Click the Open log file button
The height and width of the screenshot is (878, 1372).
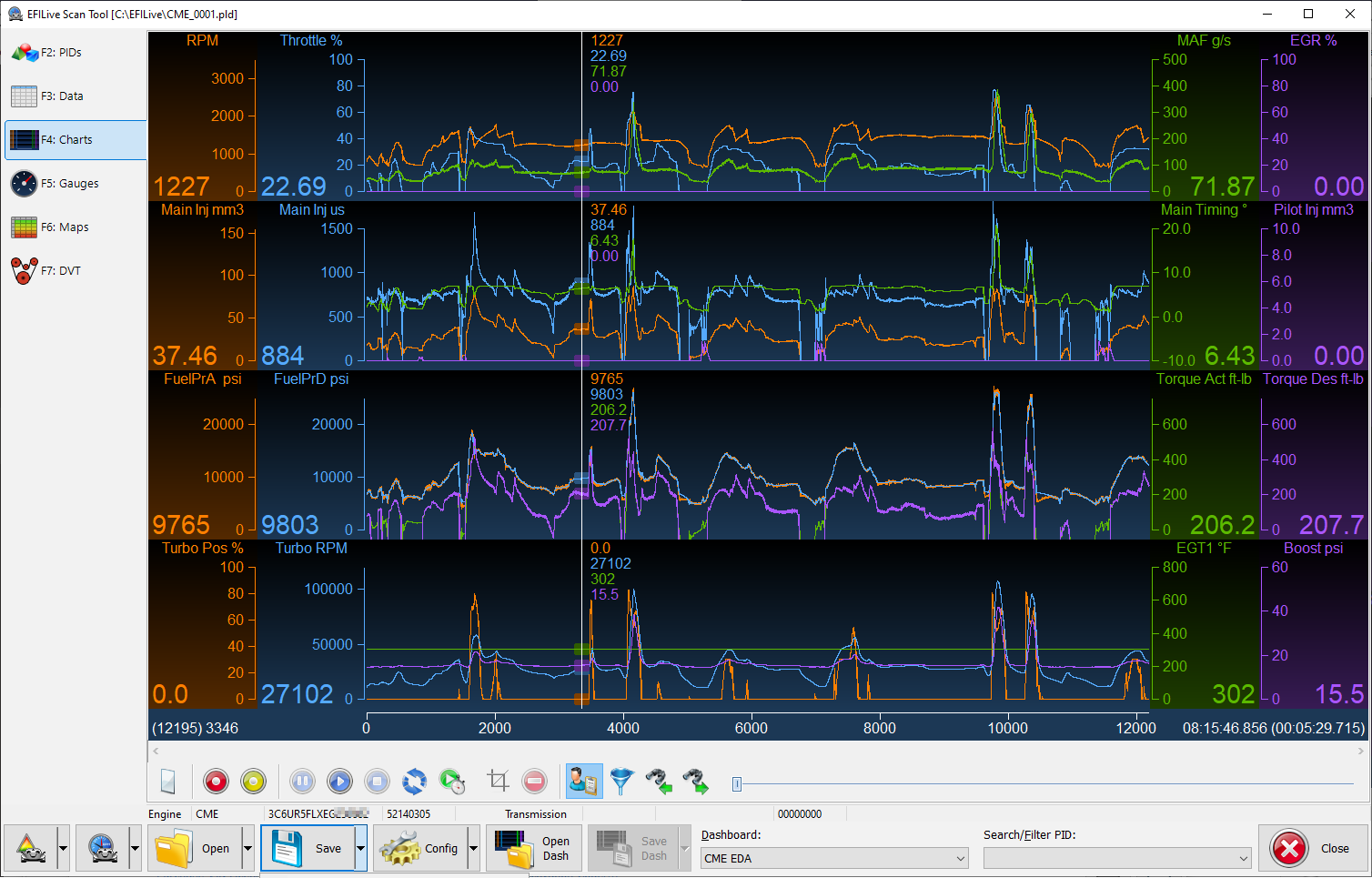coord(194,848)
